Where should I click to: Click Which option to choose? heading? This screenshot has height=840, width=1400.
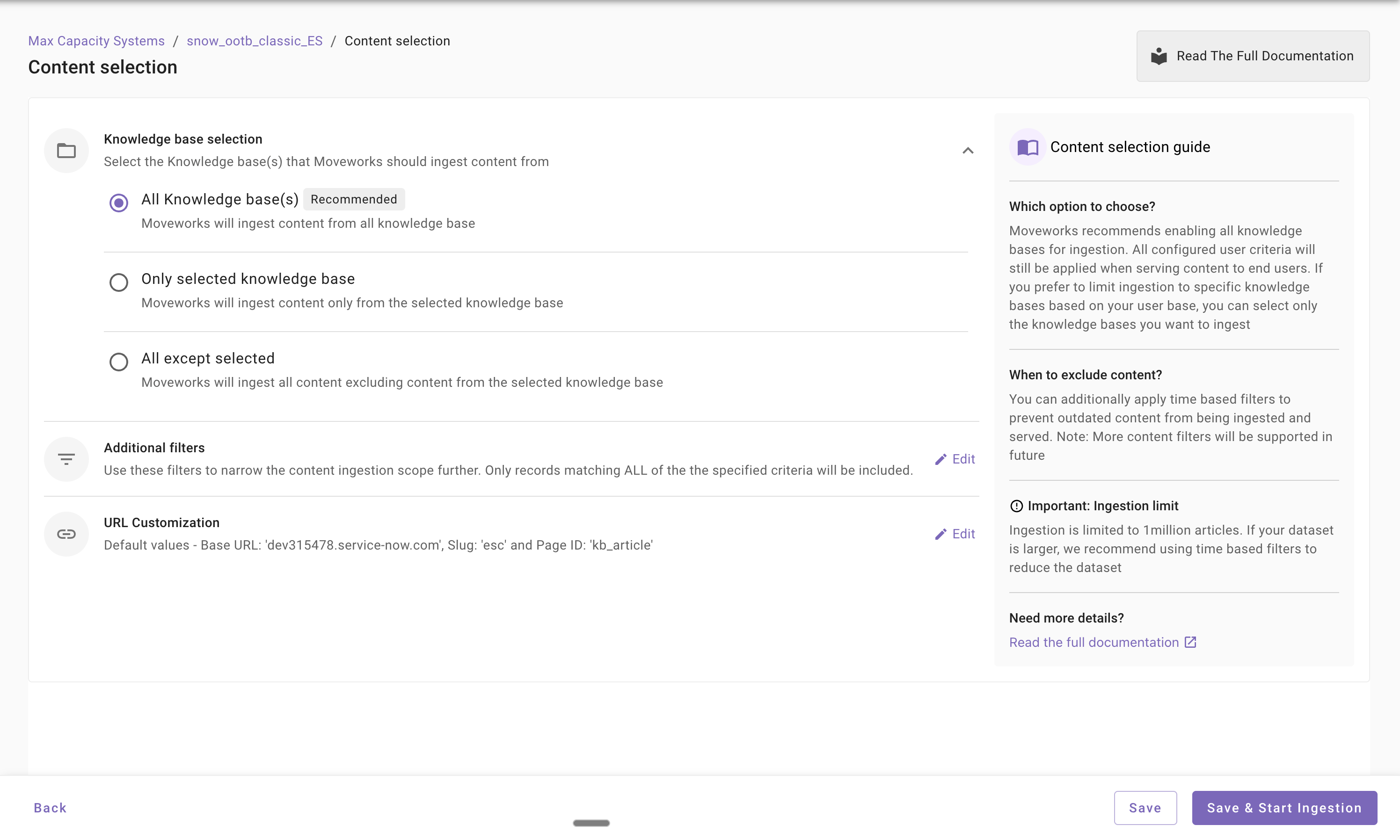(x=1081, y=207)
